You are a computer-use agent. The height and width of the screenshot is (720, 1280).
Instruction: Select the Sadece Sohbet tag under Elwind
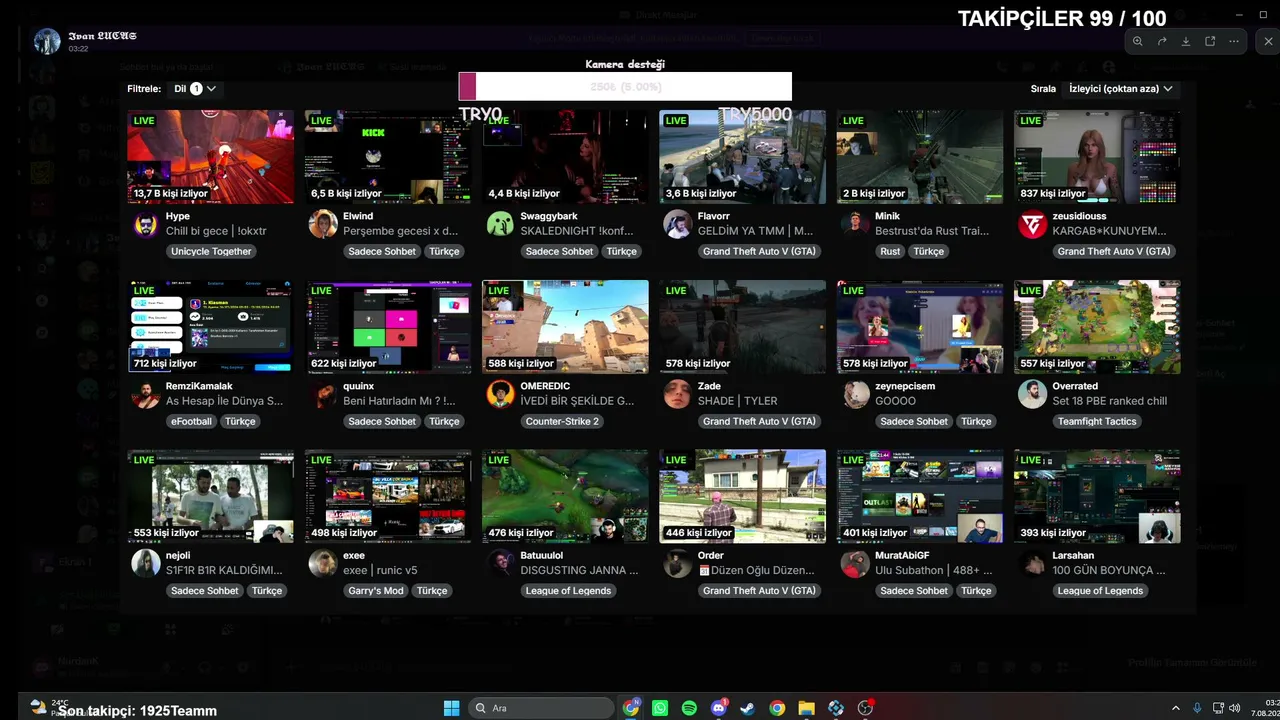(382, 252)
